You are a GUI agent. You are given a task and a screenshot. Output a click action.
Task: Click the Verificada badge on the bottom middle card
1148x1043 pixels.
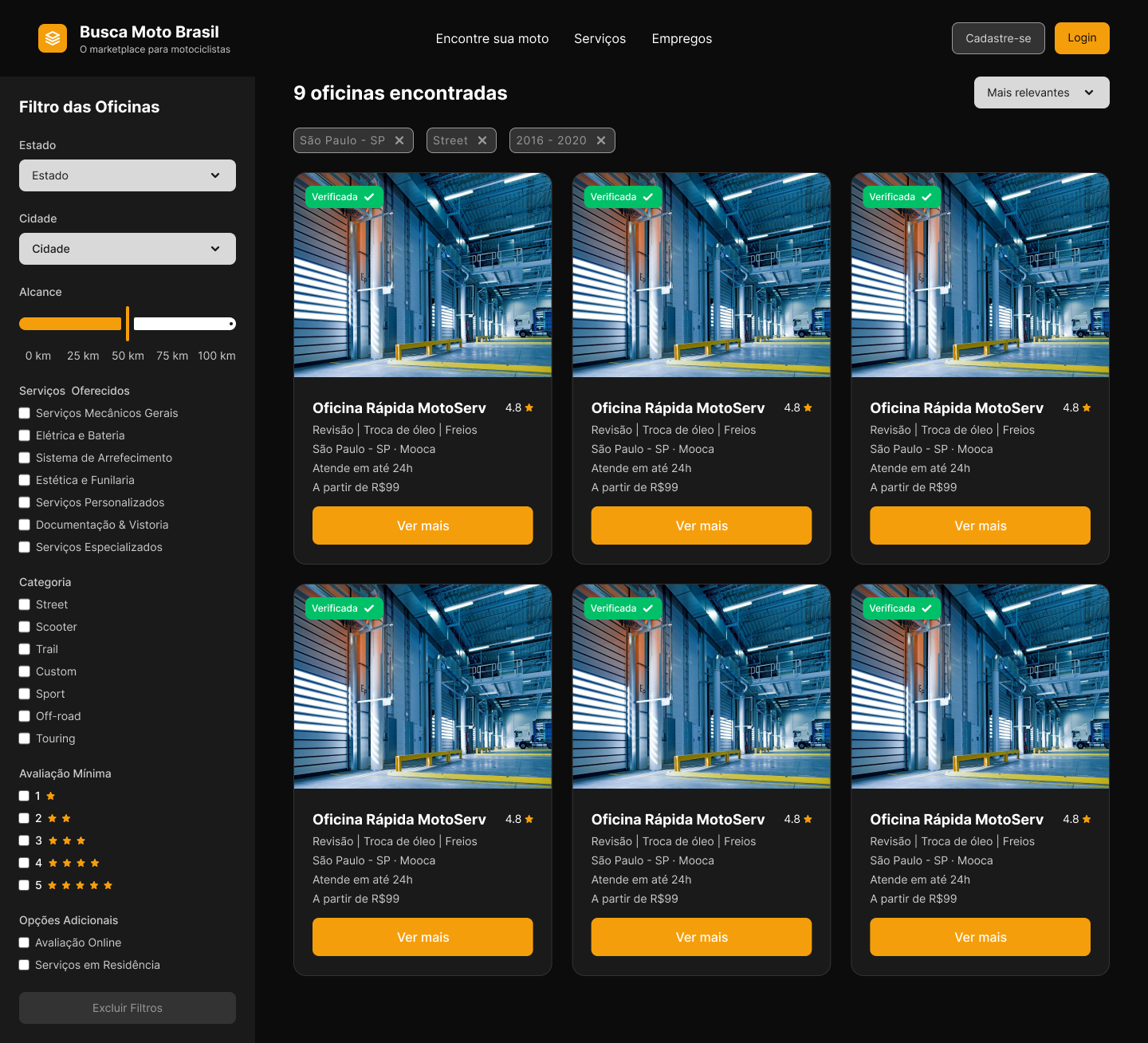pos(623,608)
